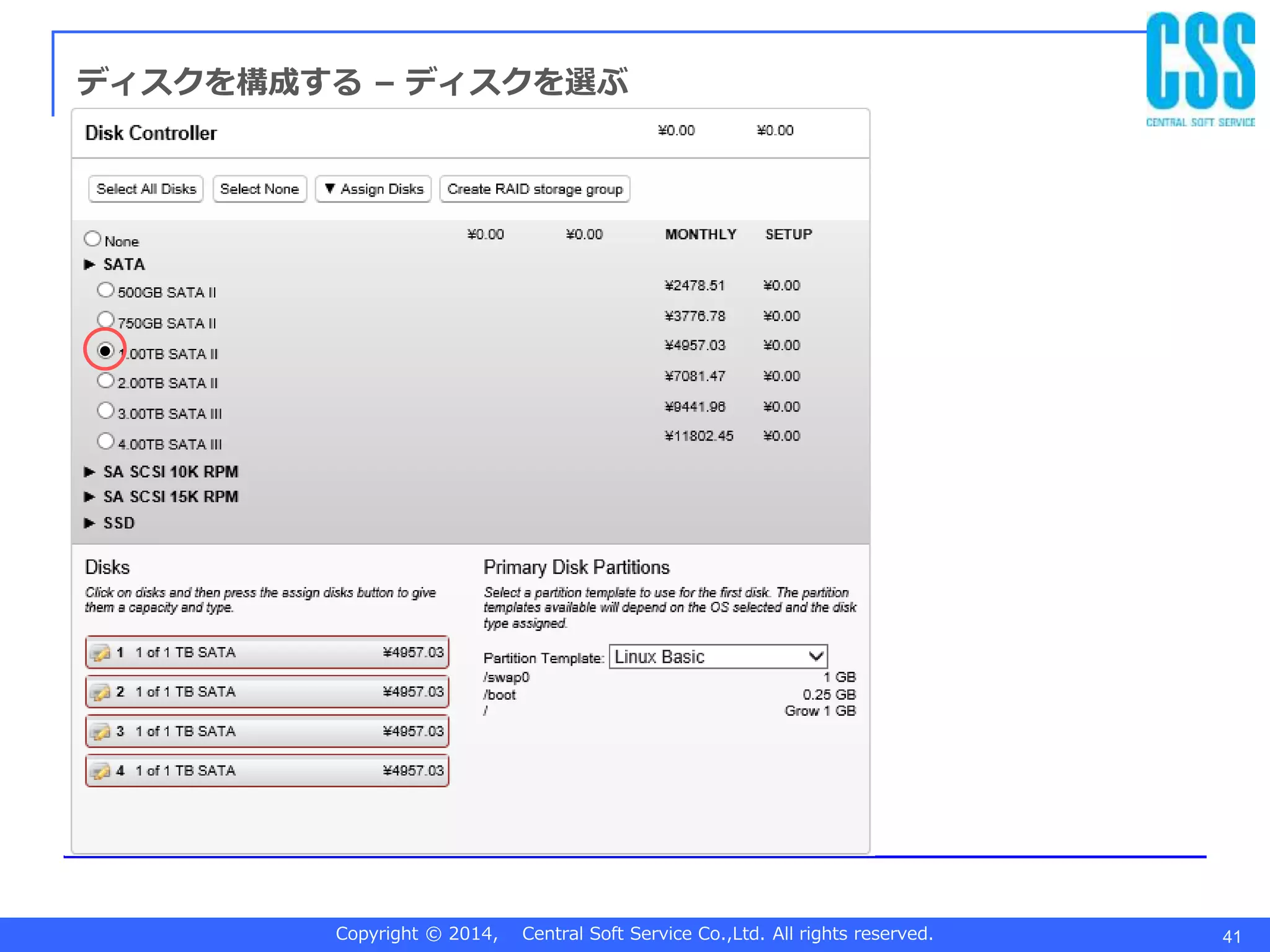The height and width of the screenshot is (952, 1270).
Task: Click the disk icon of disk 3
Action: coord(100,732)
